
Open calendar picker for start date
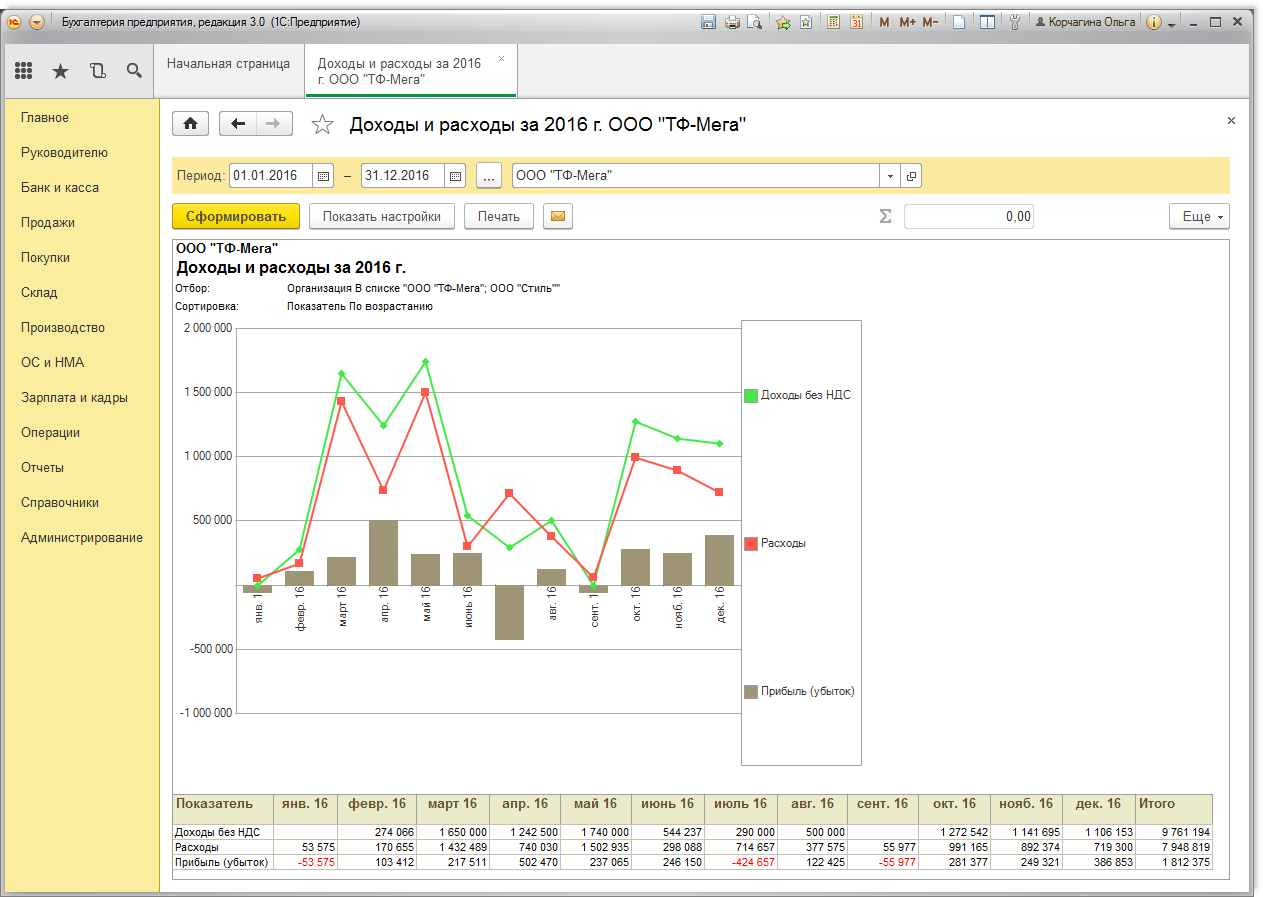coord(323,176)
